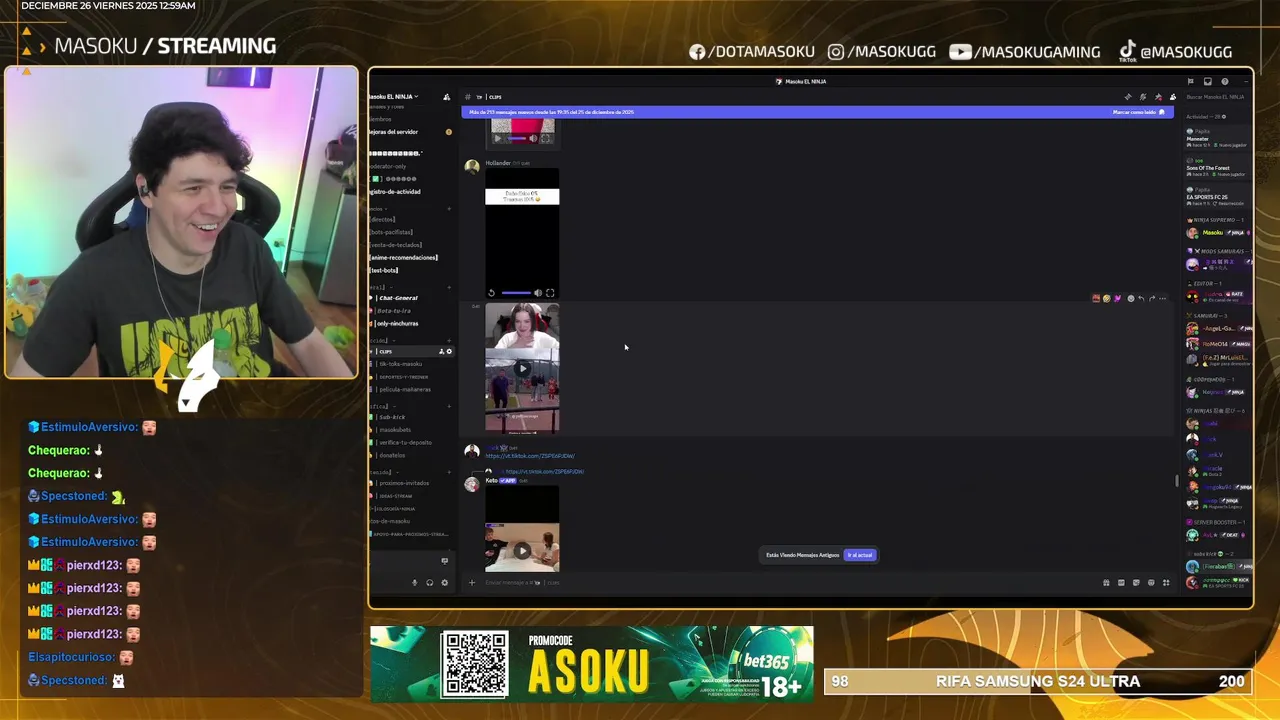This screenshot has width=1280, height=720.
Task: Forward arrow on hovered message toolbar
Action: pyautogui.click(x=1152, y=298)
